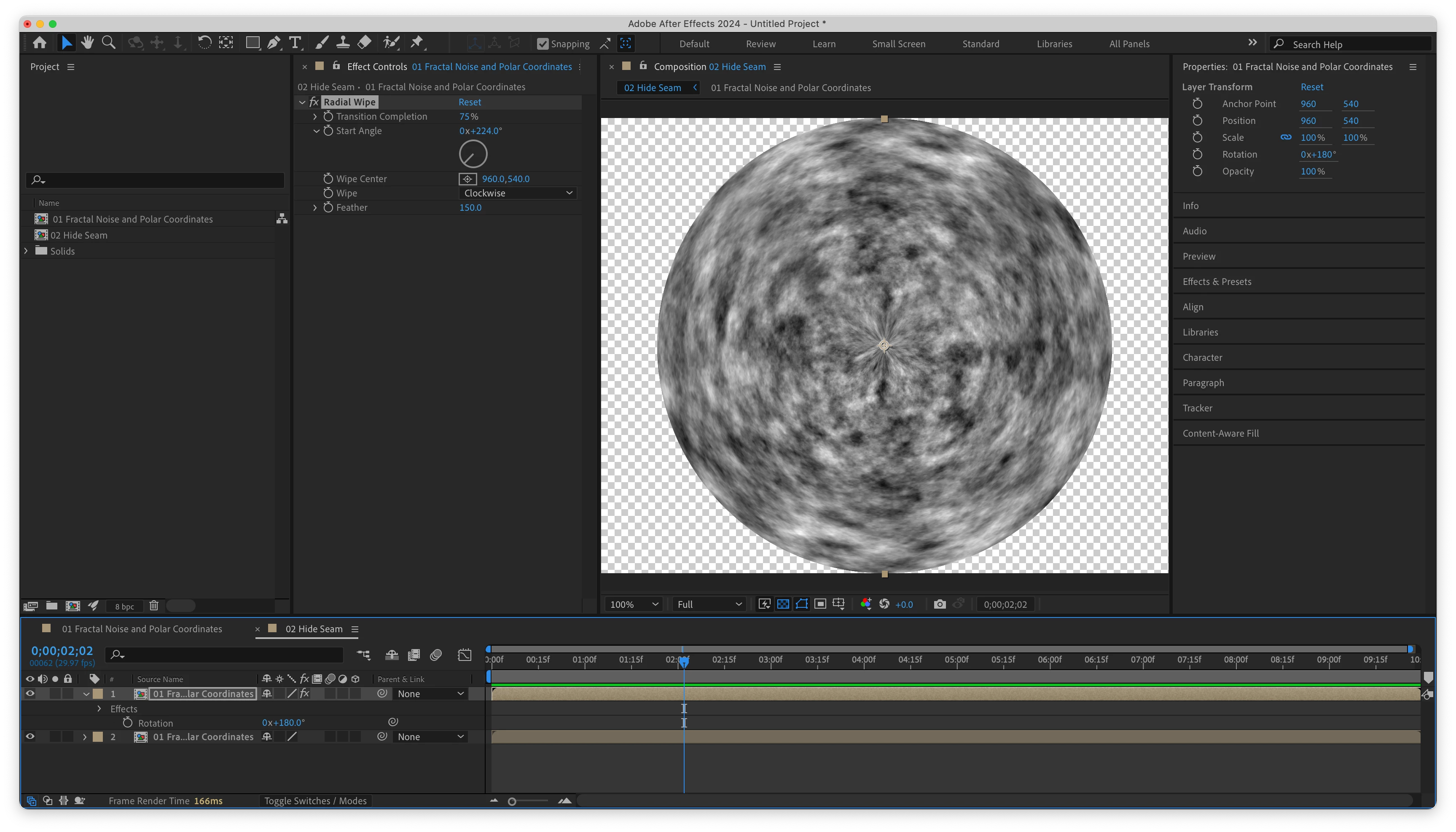
Task: Select the Hand tool
Action: pos(87,43)
